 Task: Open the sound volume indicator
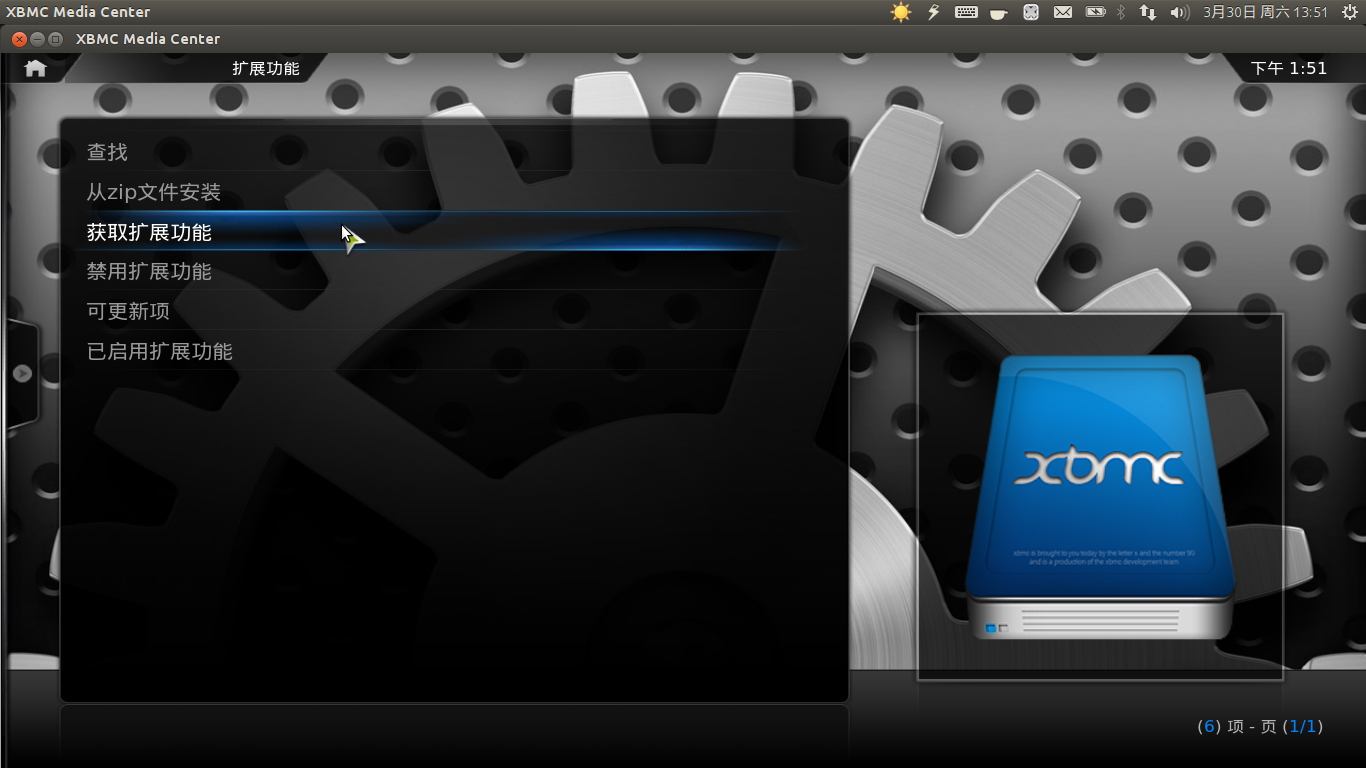(x=1180, y=12)
